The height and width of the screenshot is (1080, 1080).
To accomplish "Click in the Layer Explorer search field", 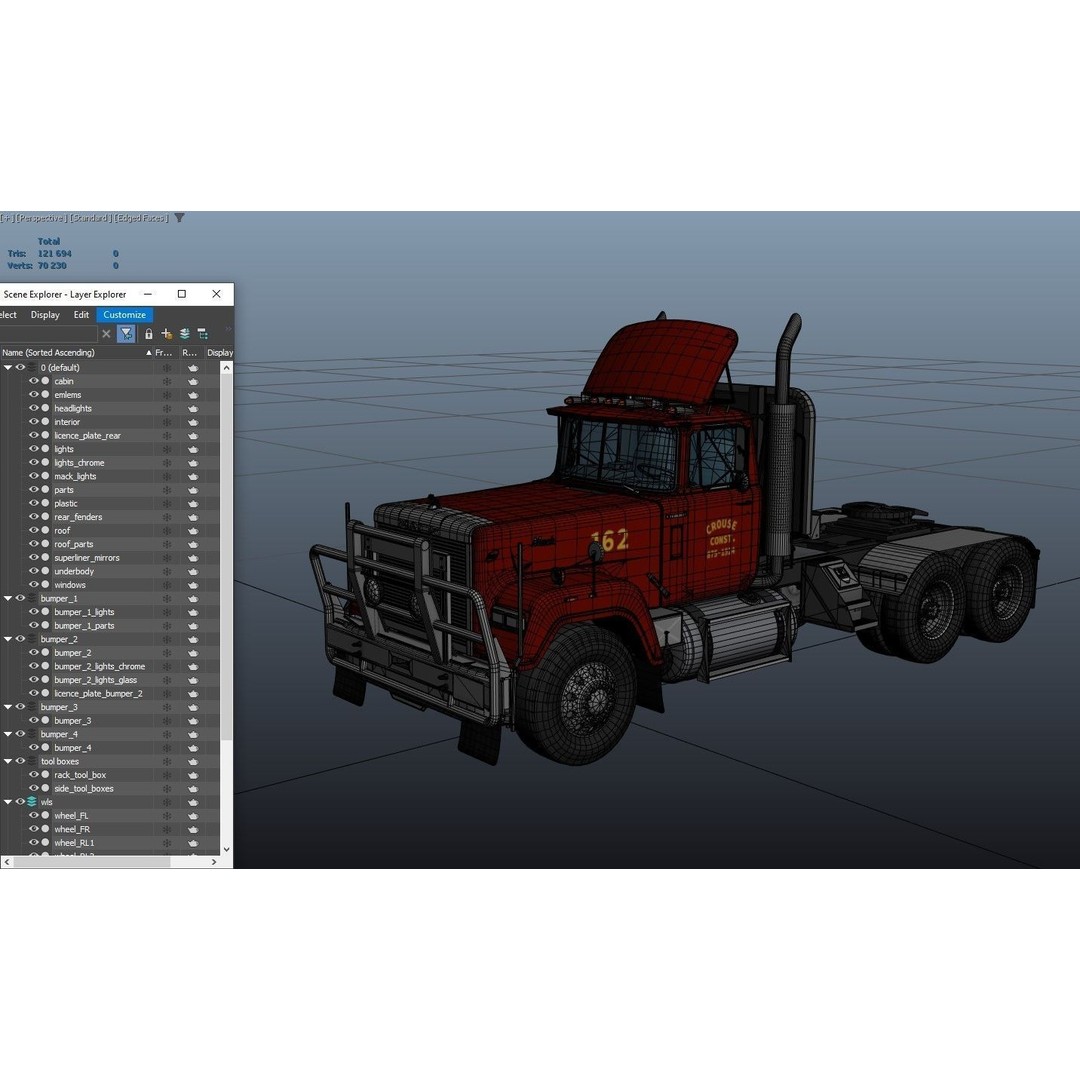I will tap(48, 334).
